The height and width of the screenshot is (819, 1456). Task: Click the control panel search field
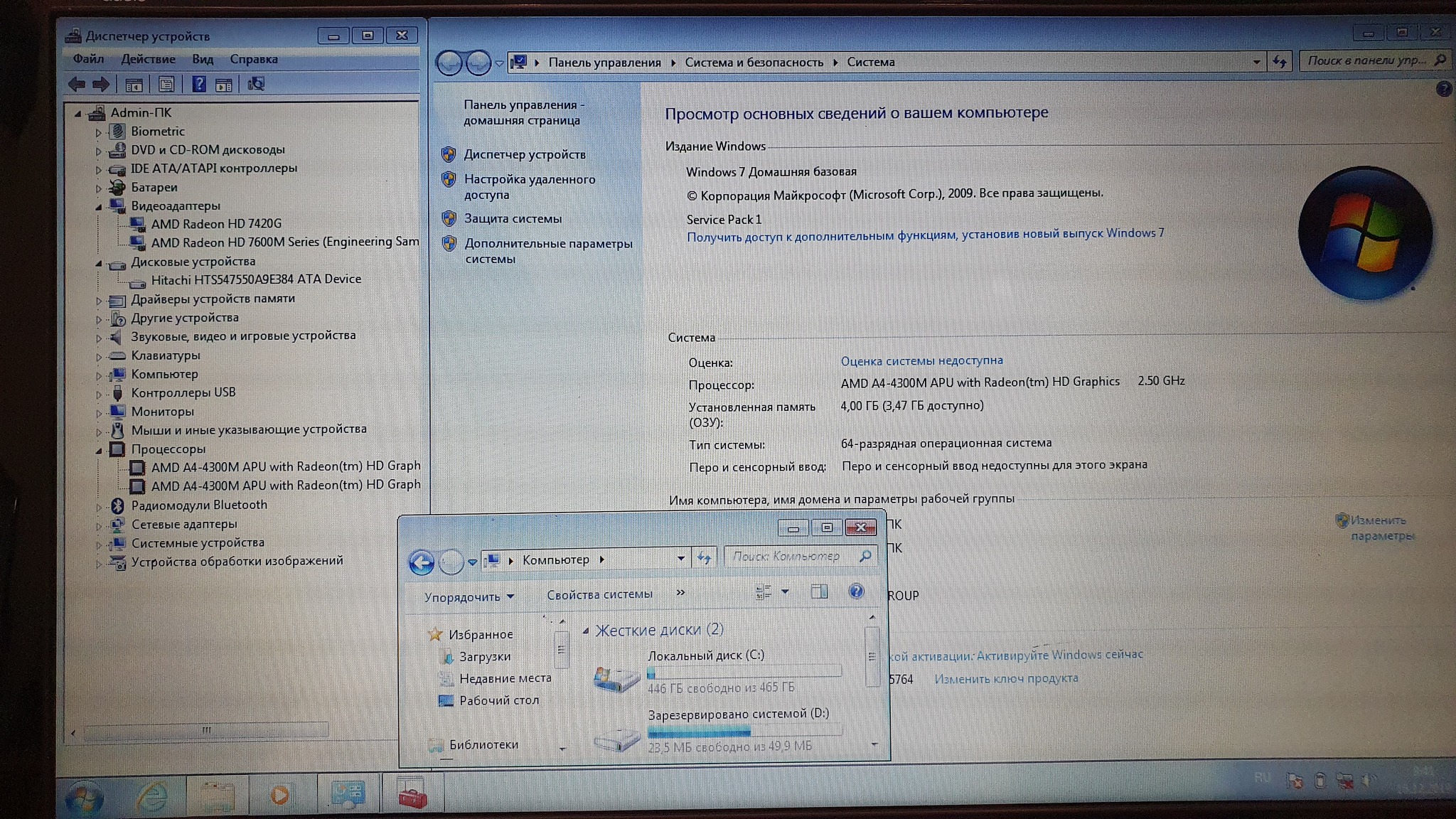[1366, 61]
